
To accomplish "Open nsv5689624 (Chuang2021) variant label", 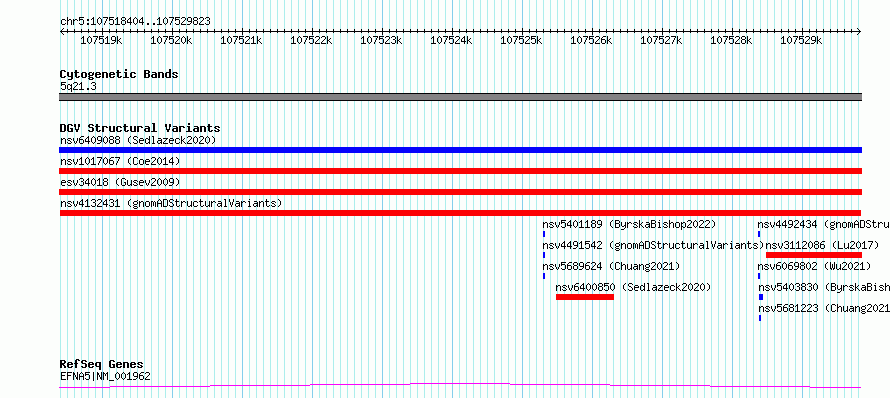I will (611, 266).
